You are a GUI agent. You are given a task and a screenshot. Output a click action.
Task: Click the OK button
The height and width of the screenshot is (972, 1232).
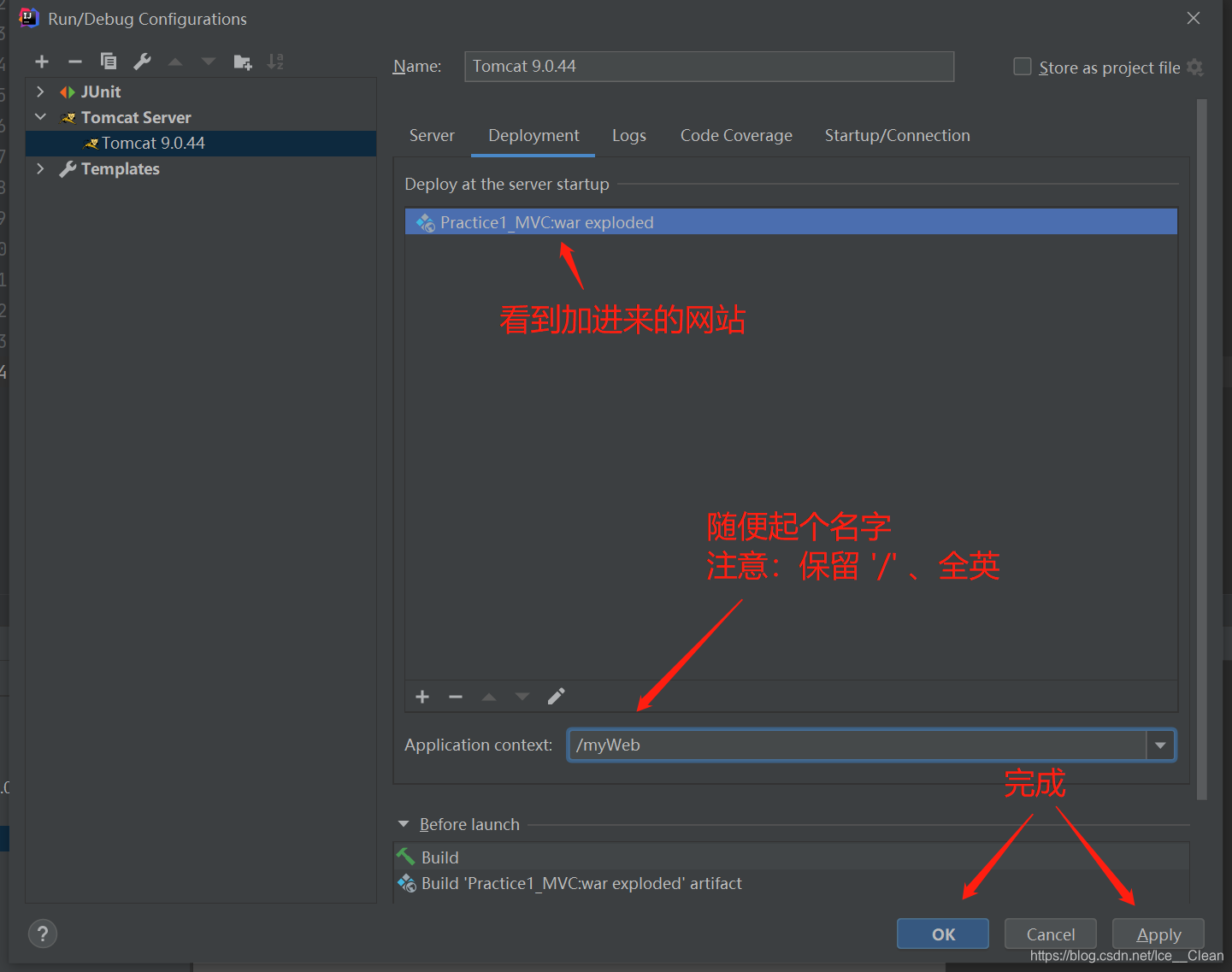942,934
